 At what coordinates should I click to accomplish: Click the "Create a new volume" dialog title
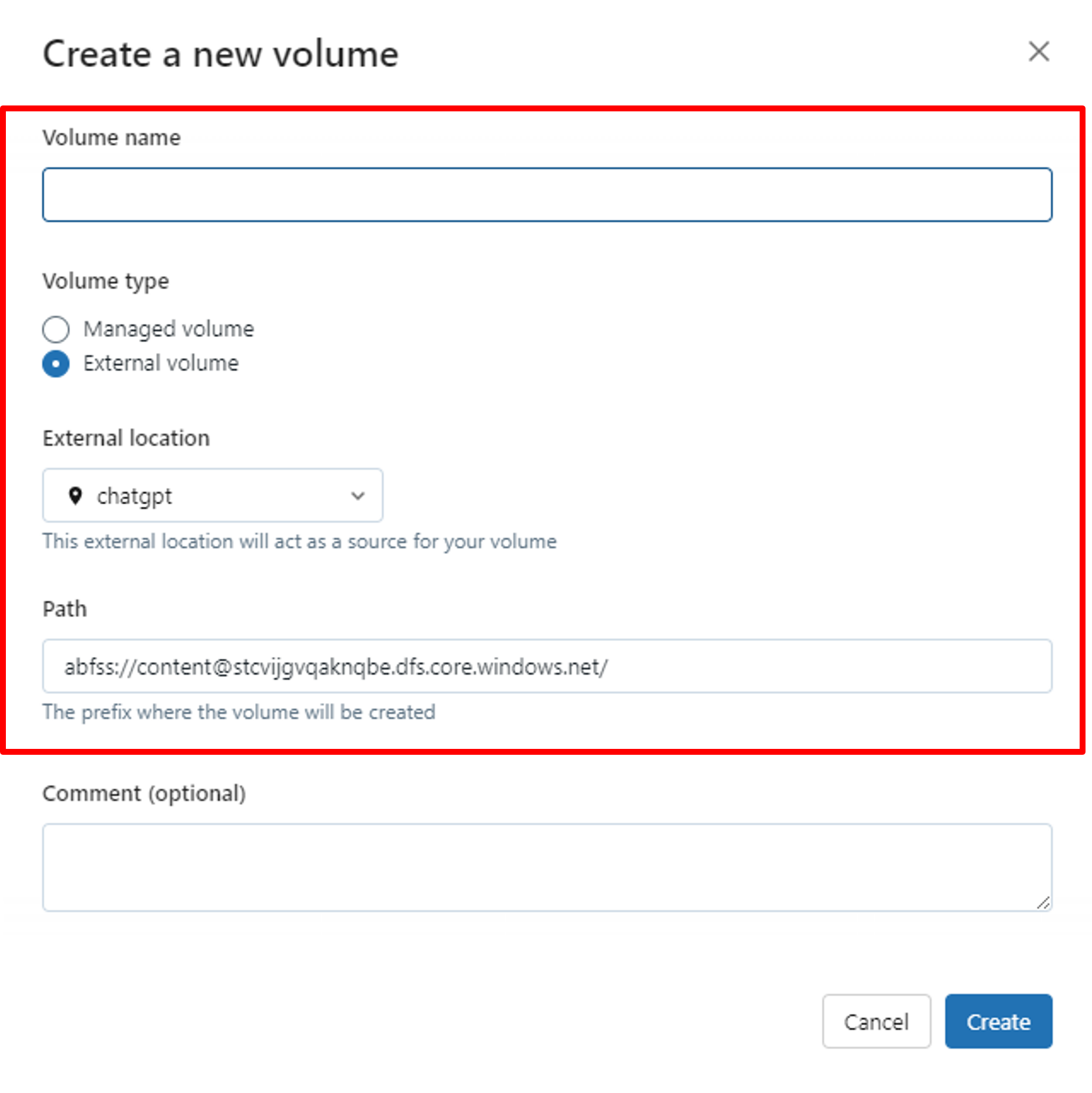pos(221,54)
